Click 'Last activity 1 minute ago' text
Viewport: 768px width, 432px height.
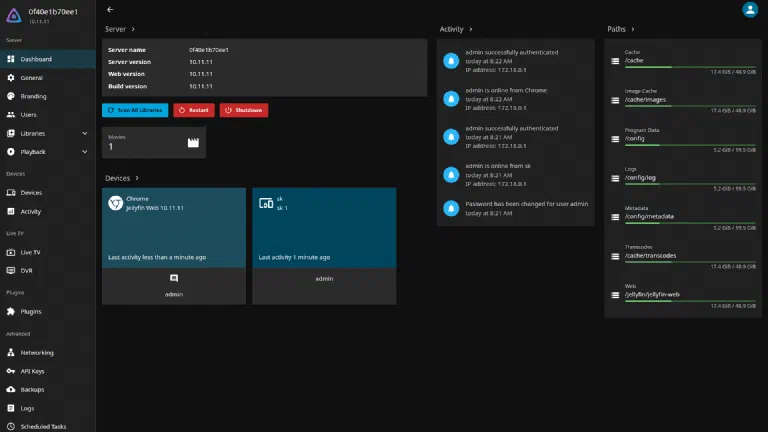click(294, 257)
